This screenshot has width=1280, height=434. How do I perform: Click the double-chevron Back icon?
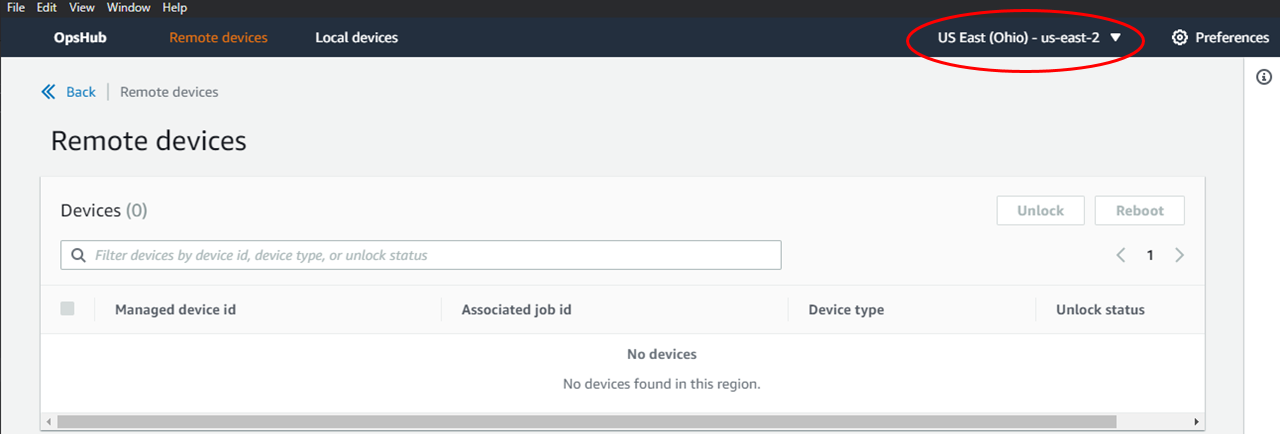click(x=49, y=92)
